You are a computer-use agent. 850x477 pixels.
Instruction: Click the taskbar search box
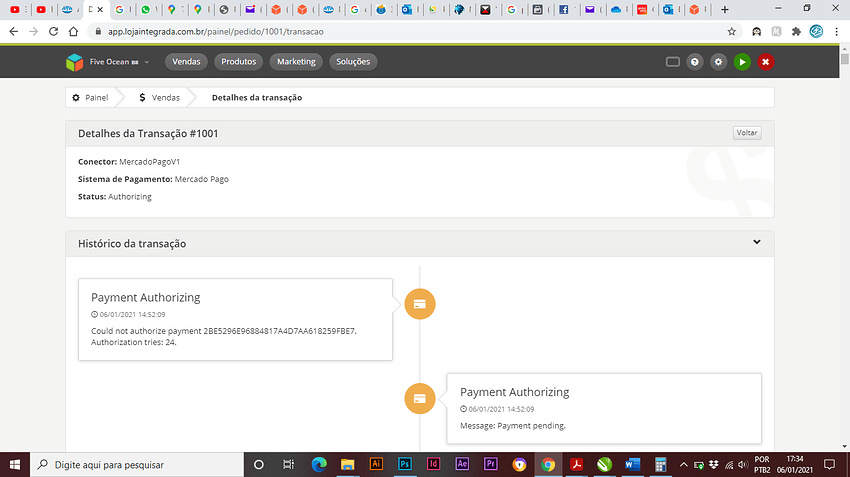[137, 465]
